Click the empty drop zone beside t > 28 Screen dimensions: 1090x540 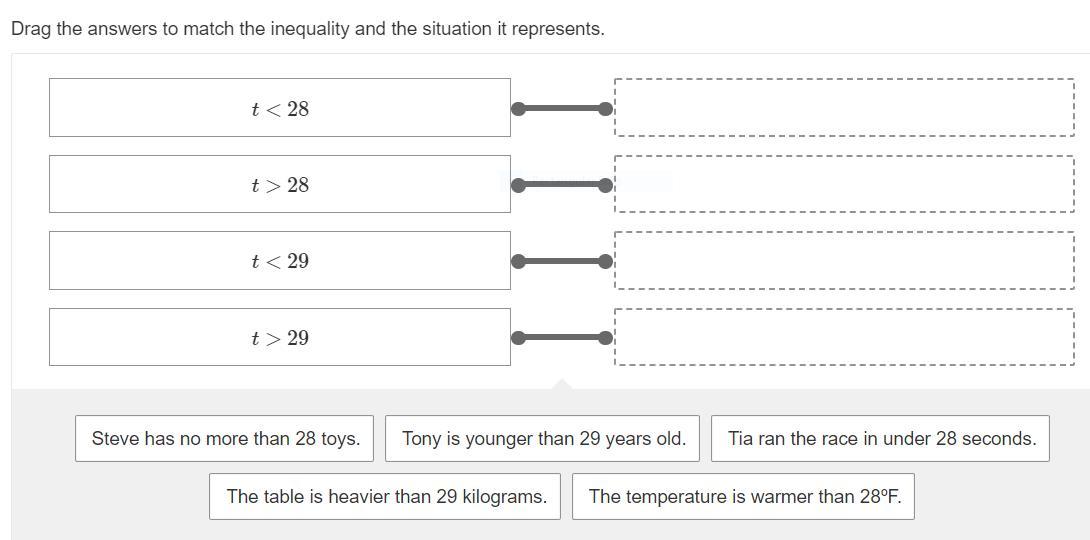coord(845,184)
